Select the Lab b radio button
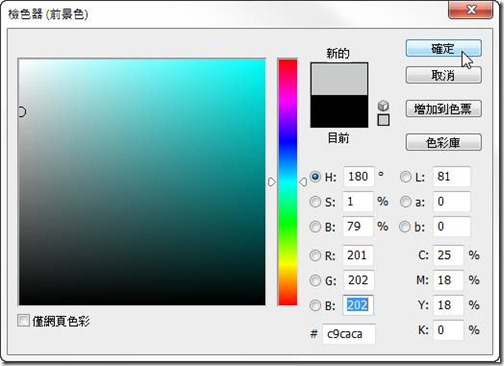The width and height of the screenshot is (504, 366). pos(405,227)
